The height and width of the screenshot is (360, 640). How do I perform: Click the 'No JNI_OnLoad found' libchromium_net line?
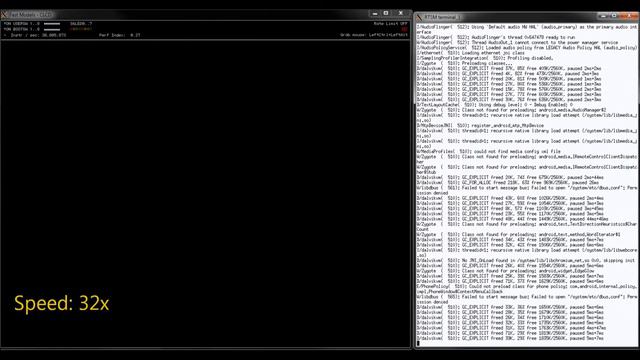(527, 260)
